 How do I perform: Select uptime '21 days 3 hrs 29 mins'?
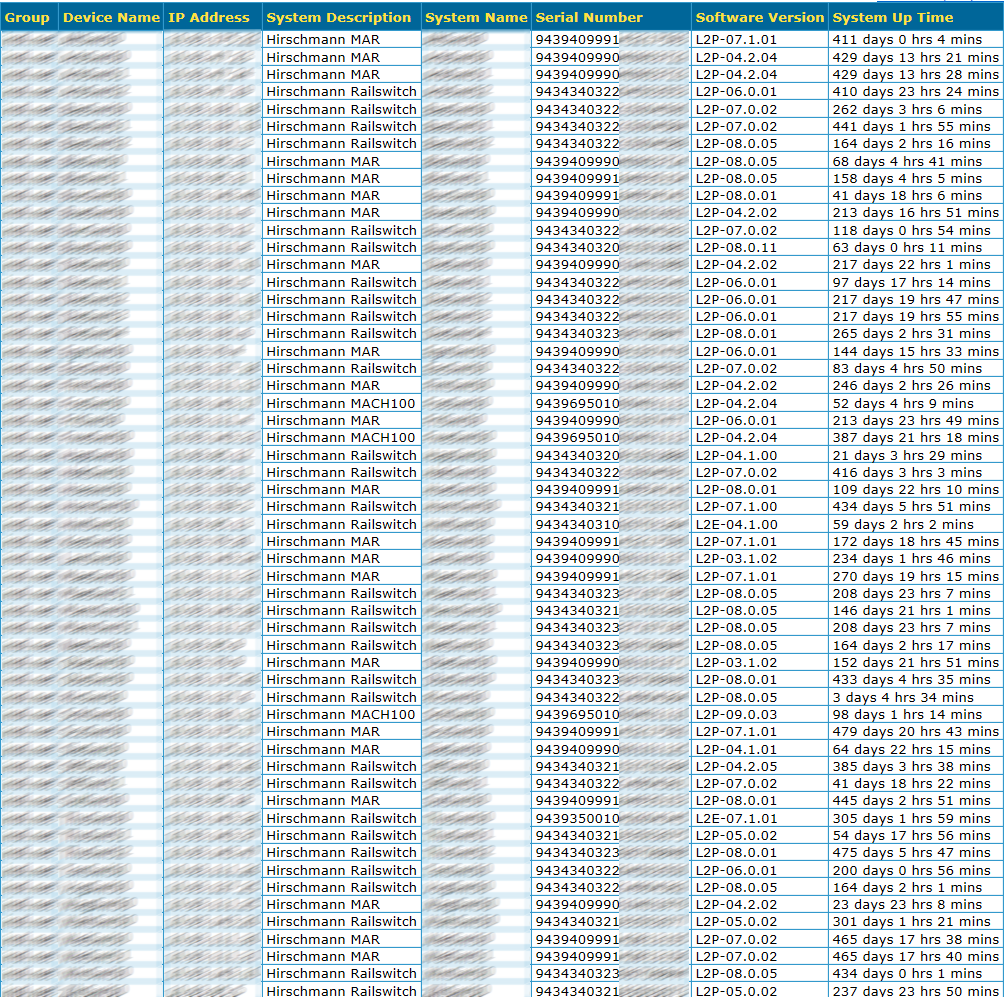pyautogui.click(x=907, y=455)
